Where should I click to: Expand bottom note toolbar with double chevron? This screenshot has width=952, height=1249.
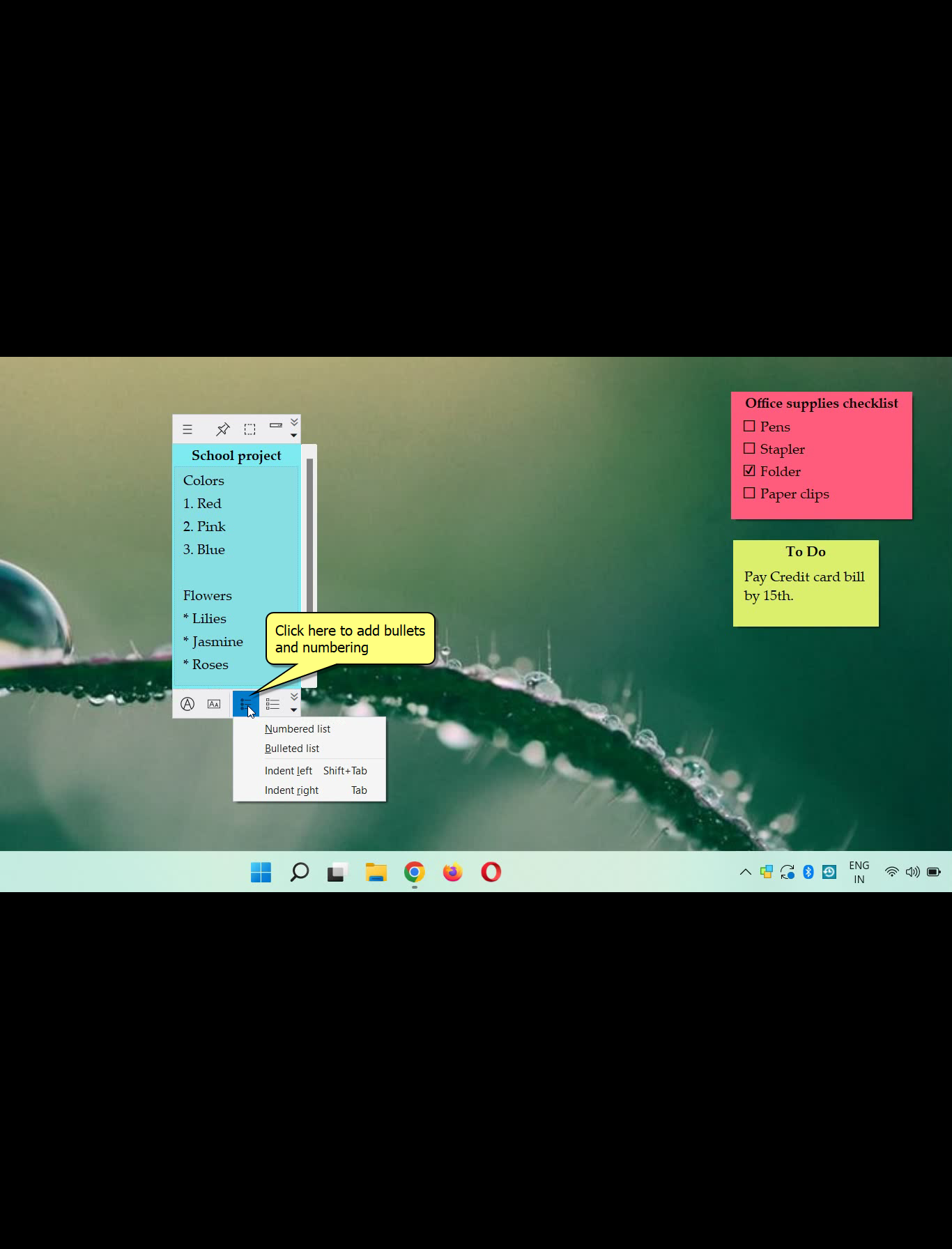coord(294,696)
